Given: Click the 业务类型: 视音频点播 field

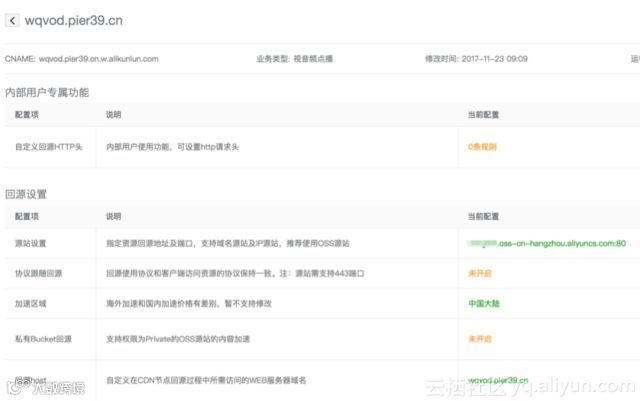Looking at the screenshot, I should coord(294,59).
